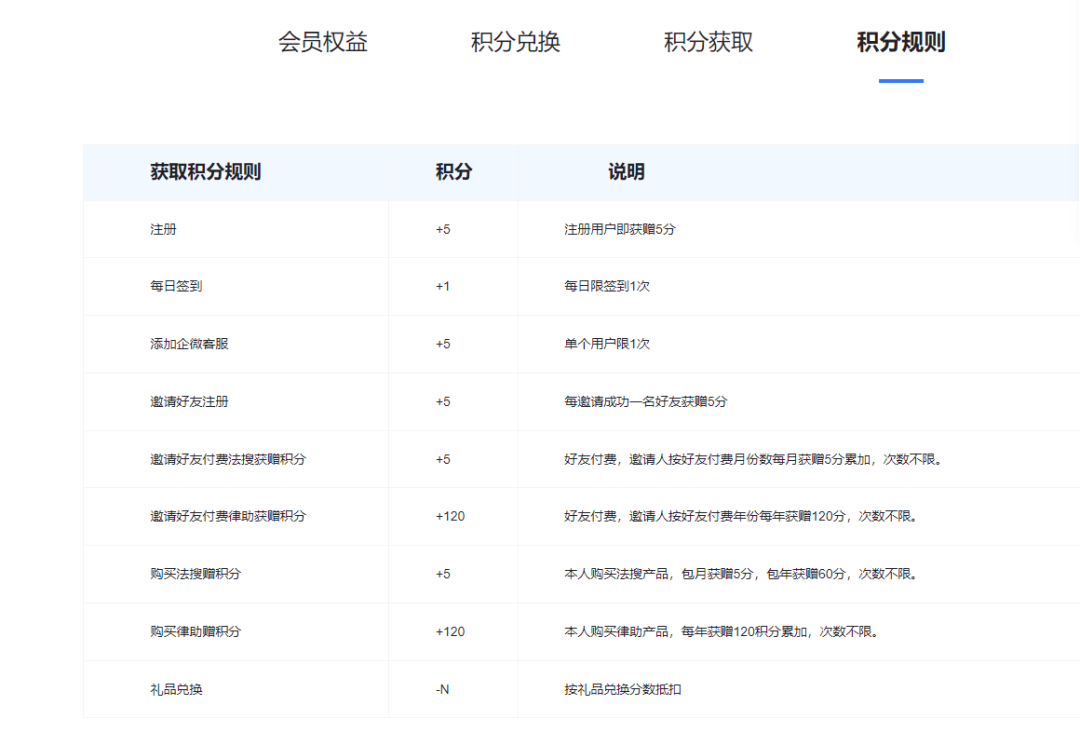Click the +5 points value for 注册
1080x732 pixels.
443,229
